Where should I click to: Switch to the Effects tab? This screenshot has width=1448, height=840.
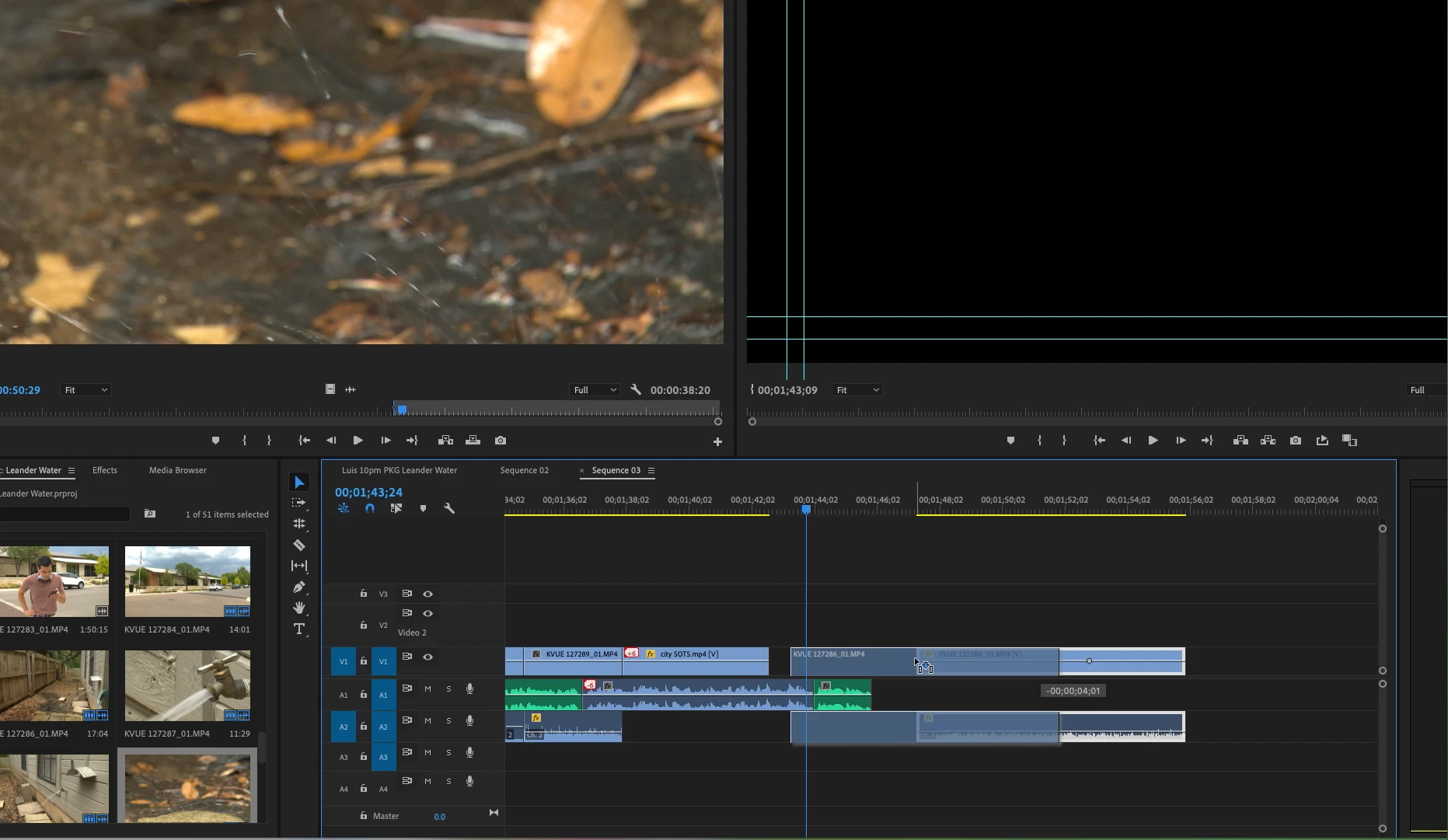click(105, 470)
